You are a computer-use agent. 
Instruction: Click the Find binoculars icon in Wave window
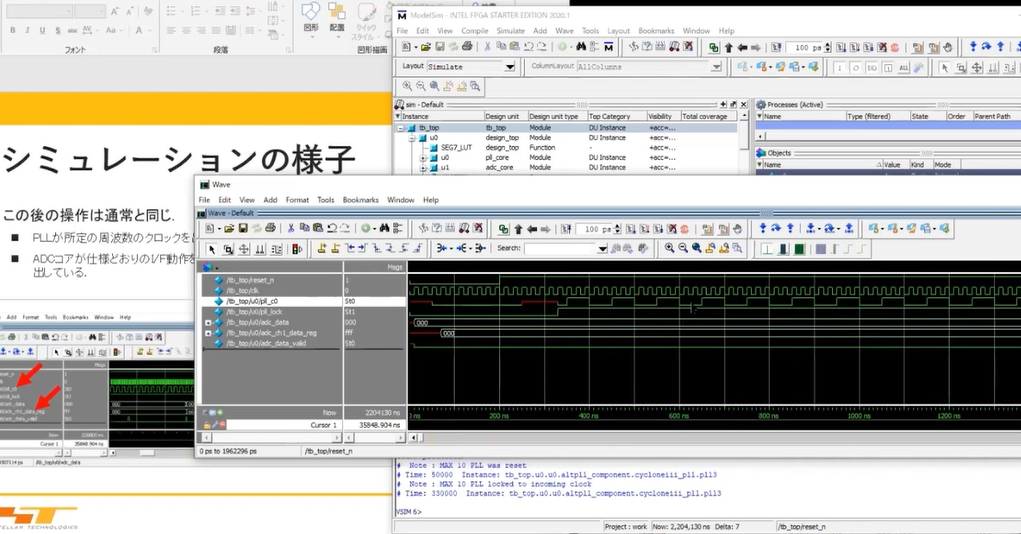[384, 228]
